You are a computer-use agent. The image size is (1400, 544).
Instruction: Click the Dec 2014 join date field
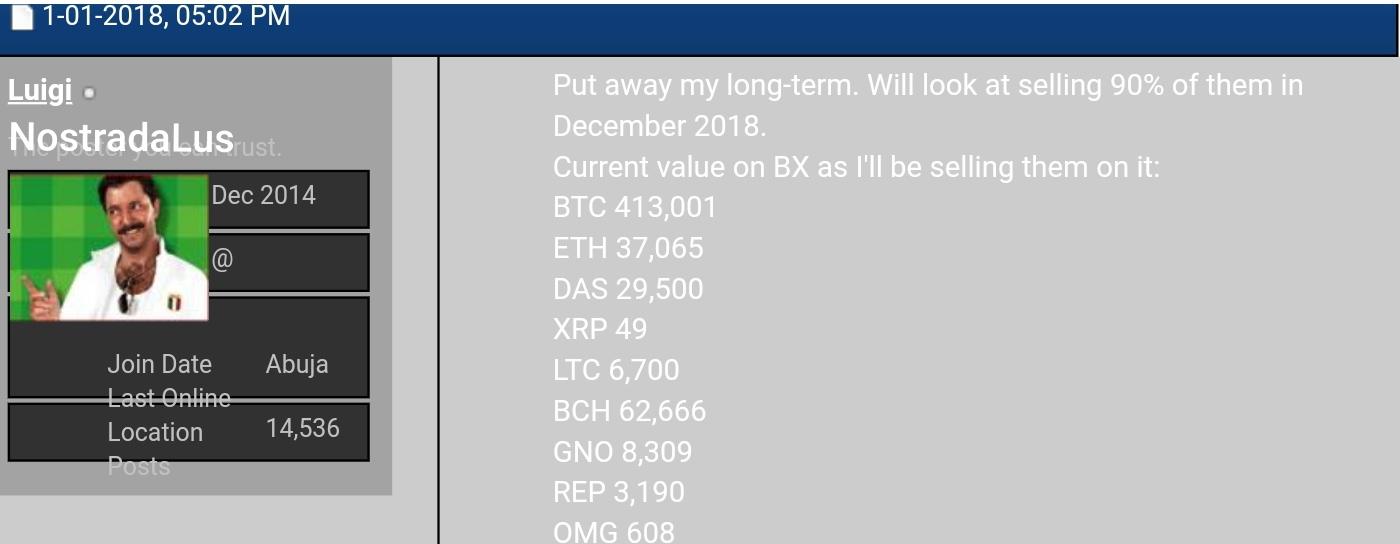(x=264, y=195)
